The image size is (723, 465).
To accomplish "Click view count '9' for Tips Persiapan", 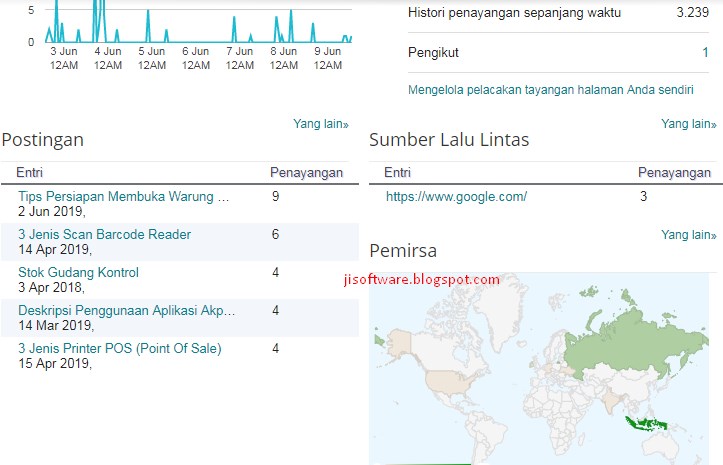I will pyautogui.click(x=275, y=197).
